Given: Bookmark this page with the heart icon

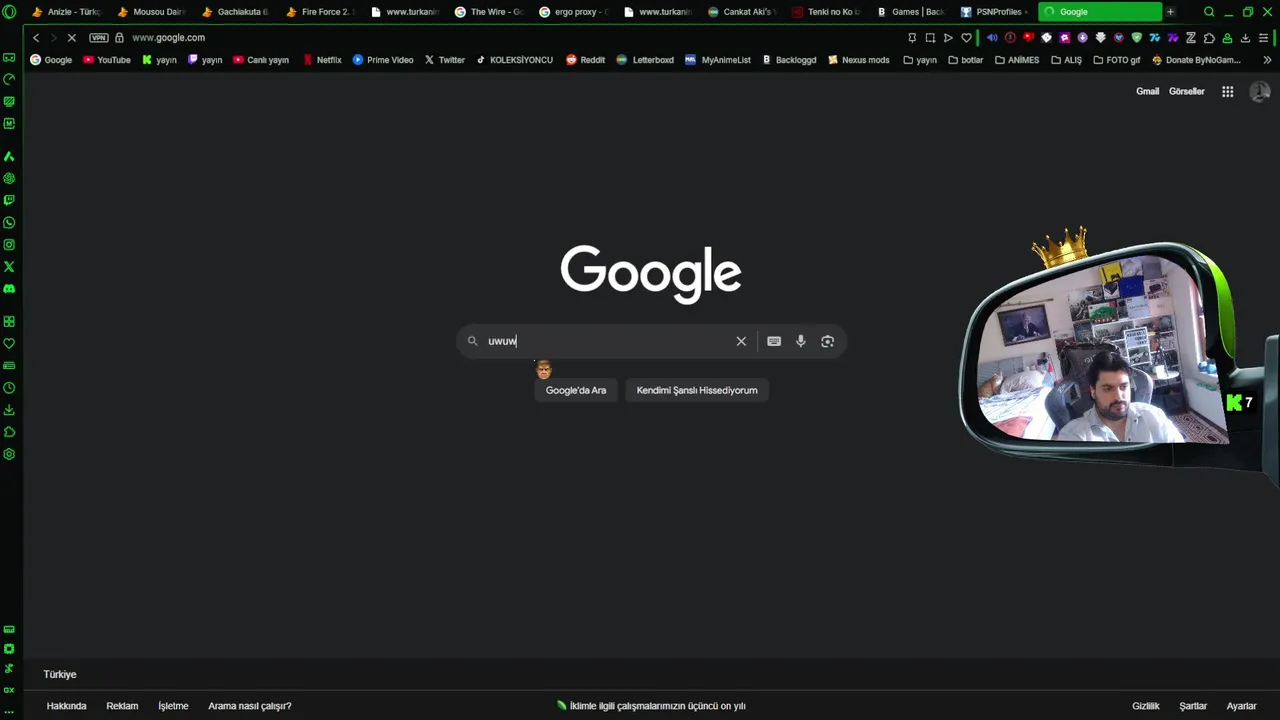Looking at the screenshot, I should tap(966, 38).
